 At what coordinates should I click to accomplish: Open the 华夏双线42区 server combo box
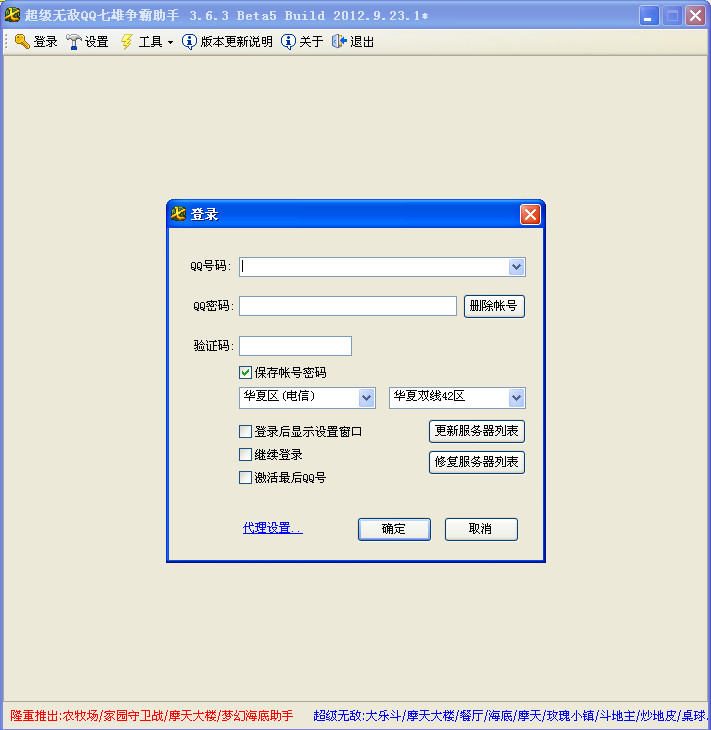(457, 398)
